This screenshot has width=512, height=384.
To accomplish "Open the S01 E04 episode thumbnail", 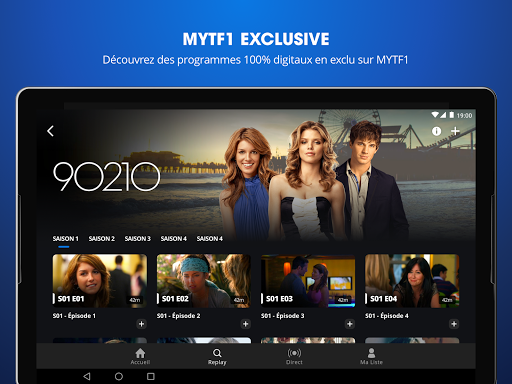I will point(412,281).
